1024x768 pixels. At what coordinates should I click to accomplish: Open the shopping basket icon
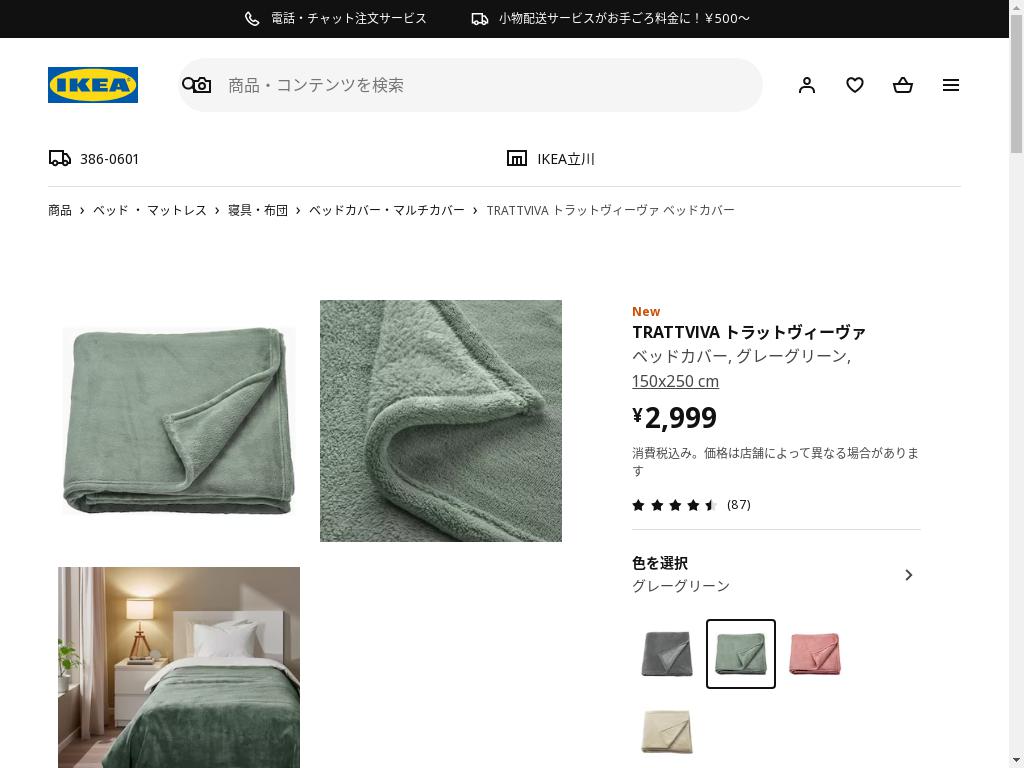[x=903, y=85]
